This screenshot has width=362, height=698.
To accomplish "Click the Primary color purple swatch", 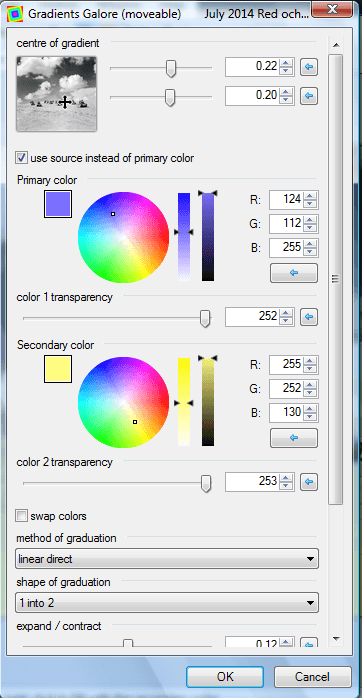I will [x=58, y=204].
